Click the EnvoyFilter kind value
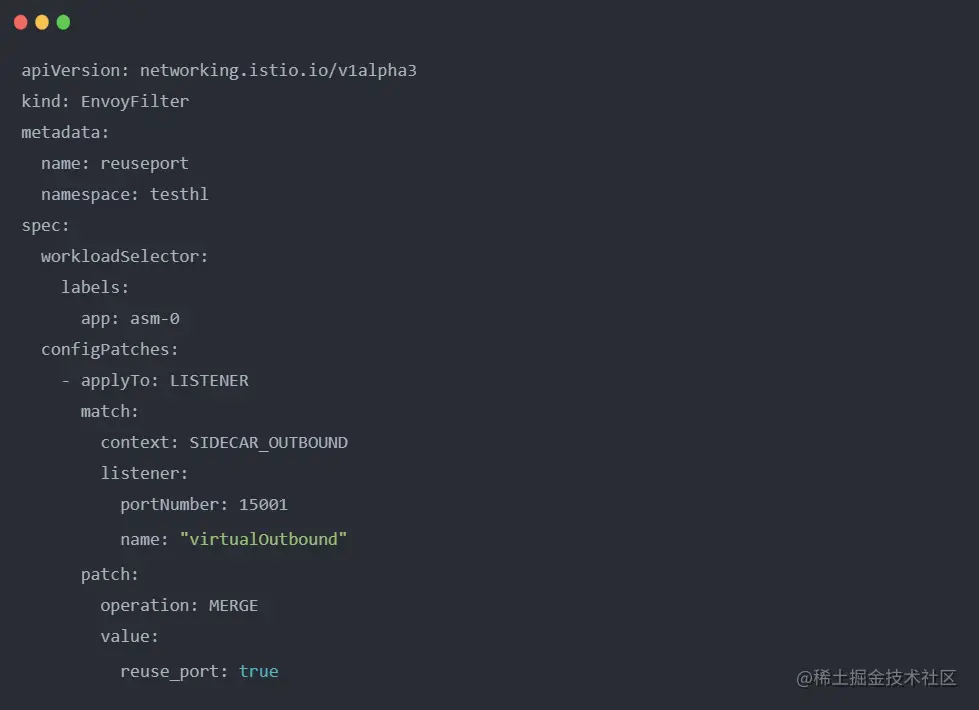This screenshot has width=979, height=710. (135, 101)
